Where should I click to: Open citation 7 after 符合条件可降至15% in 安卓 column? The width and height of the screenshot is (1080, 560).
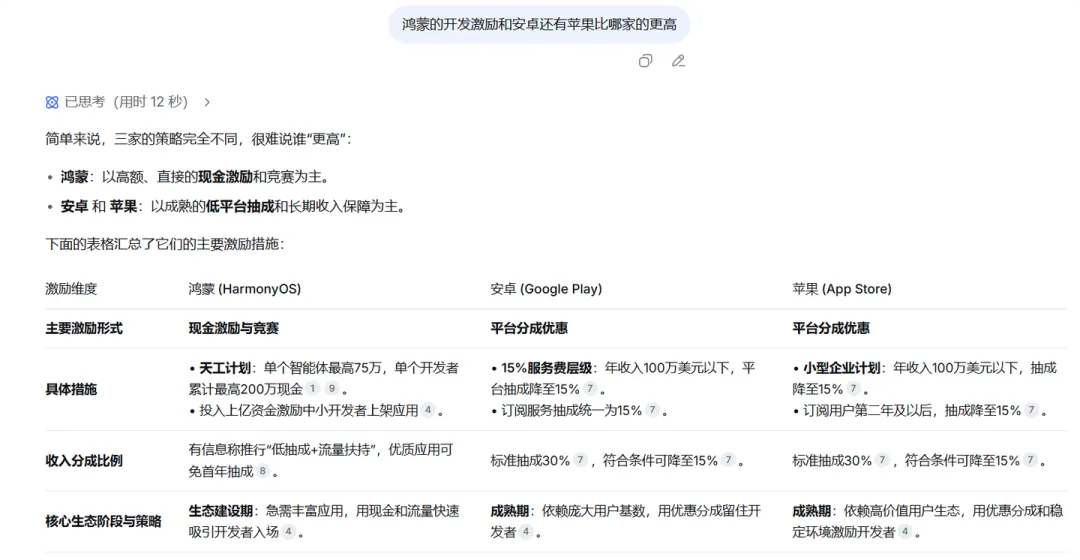pos(728,460)
